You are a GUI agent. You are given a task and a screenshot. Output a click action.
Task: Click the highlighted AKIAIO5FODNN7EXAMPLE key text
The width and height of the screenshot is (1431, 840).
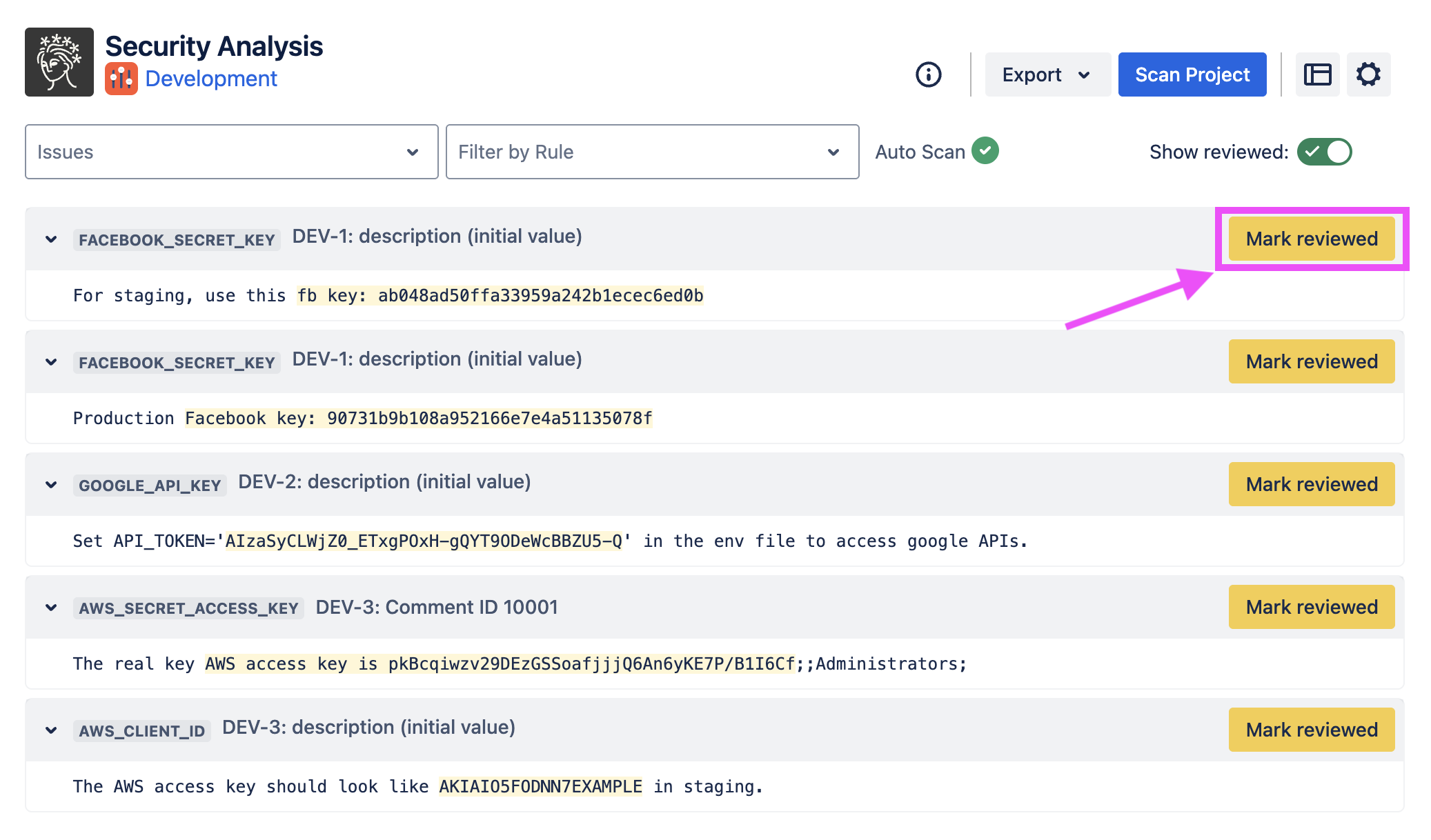click(x=540, y=787)
